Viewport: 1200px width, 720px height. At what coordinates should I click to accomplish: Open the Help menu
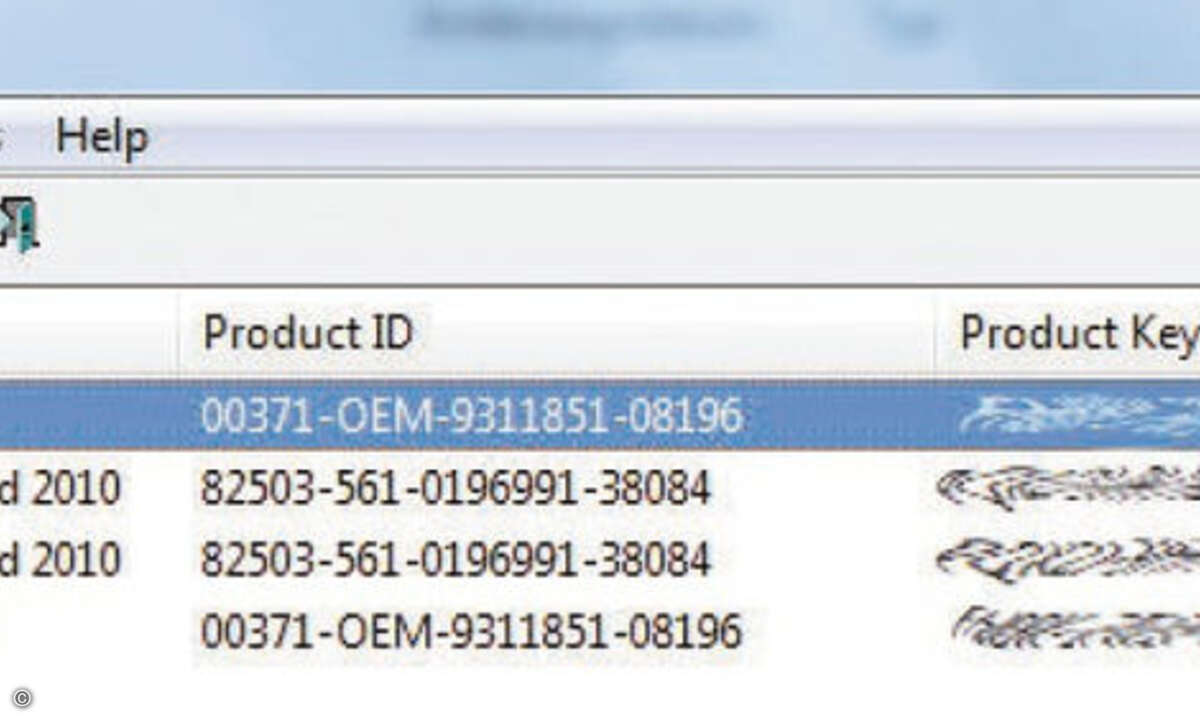point(102,137)
